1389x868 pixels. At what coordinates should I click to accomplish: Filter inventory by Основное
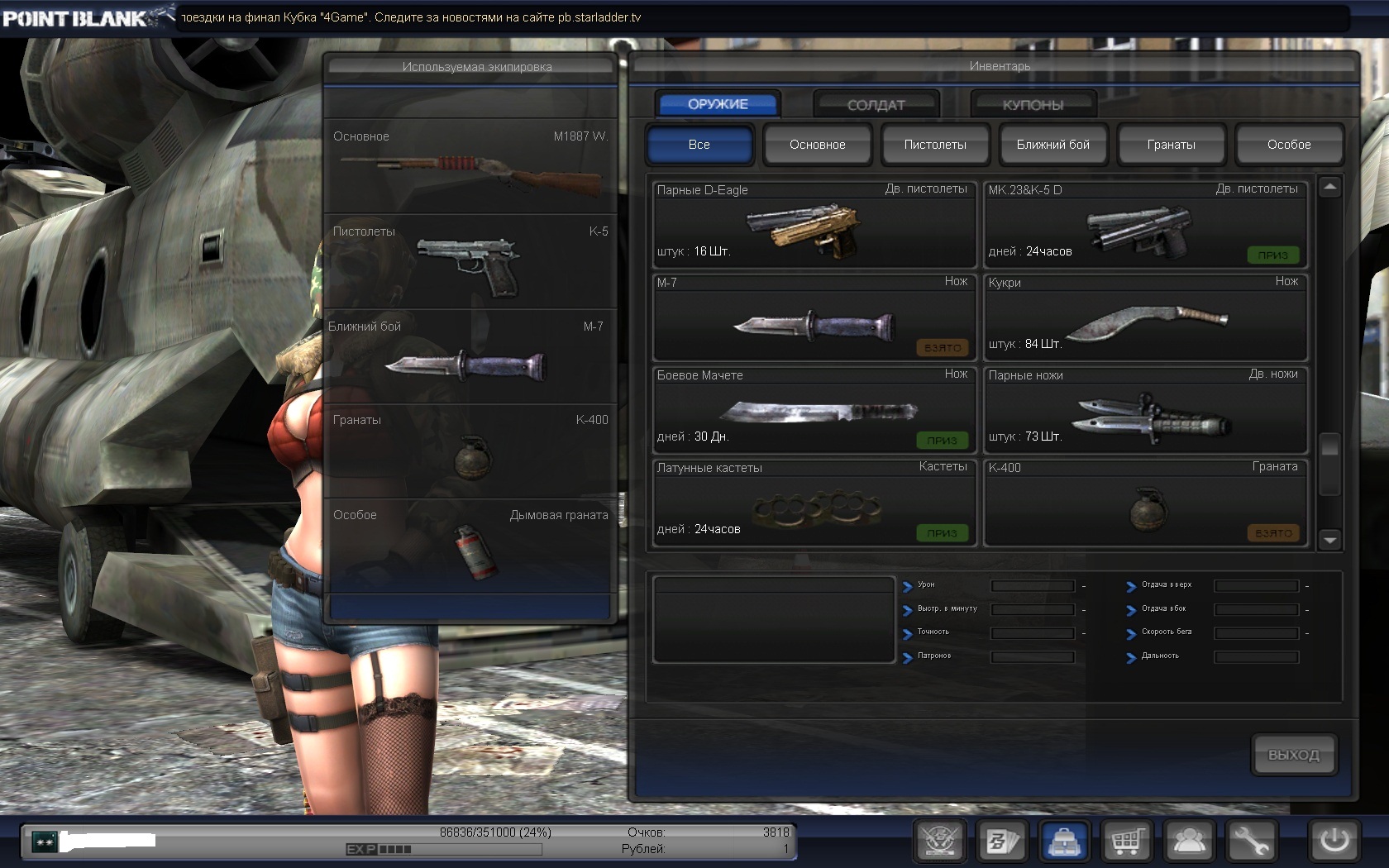(817, 145)
